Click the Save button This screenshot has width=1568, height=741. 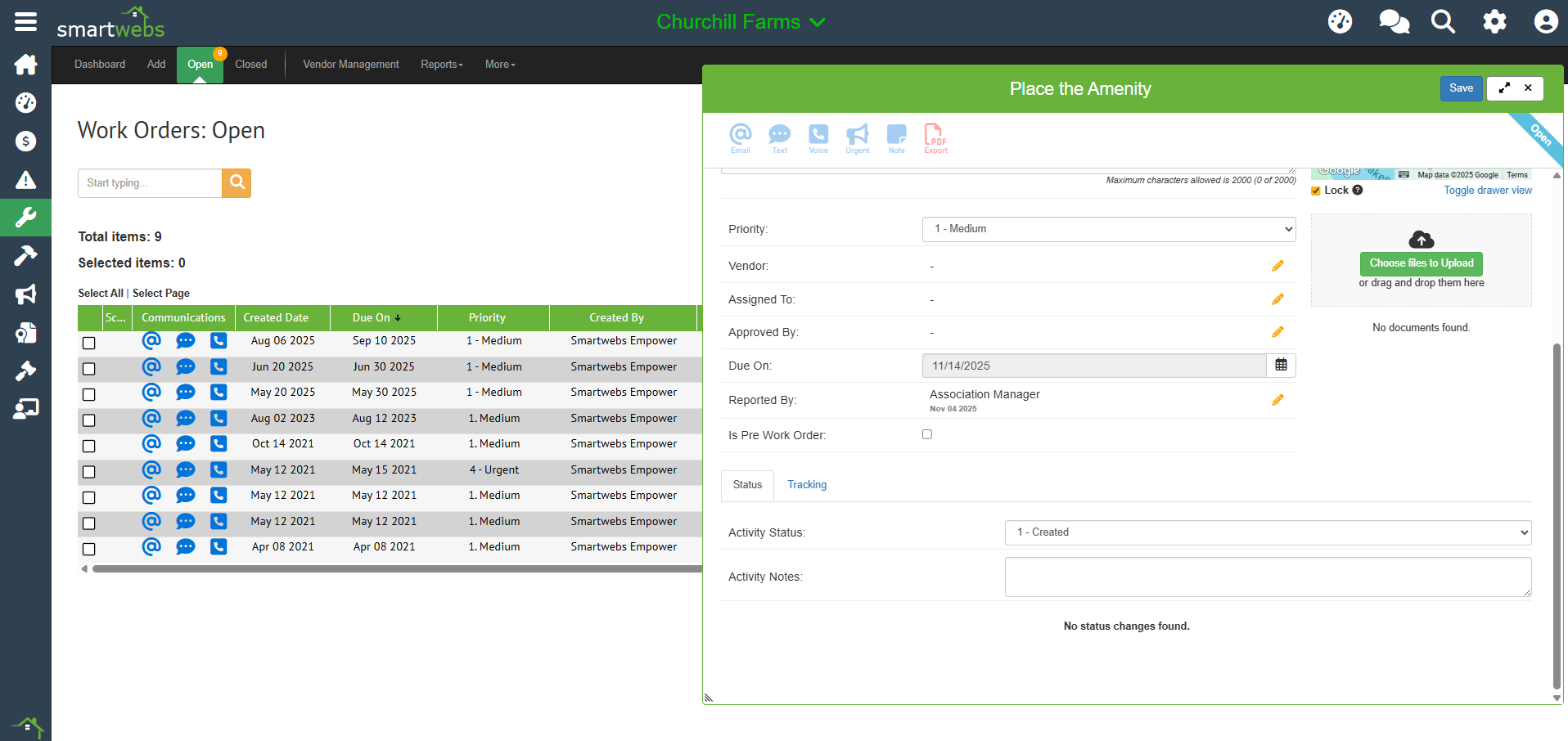pos(1460,88)
